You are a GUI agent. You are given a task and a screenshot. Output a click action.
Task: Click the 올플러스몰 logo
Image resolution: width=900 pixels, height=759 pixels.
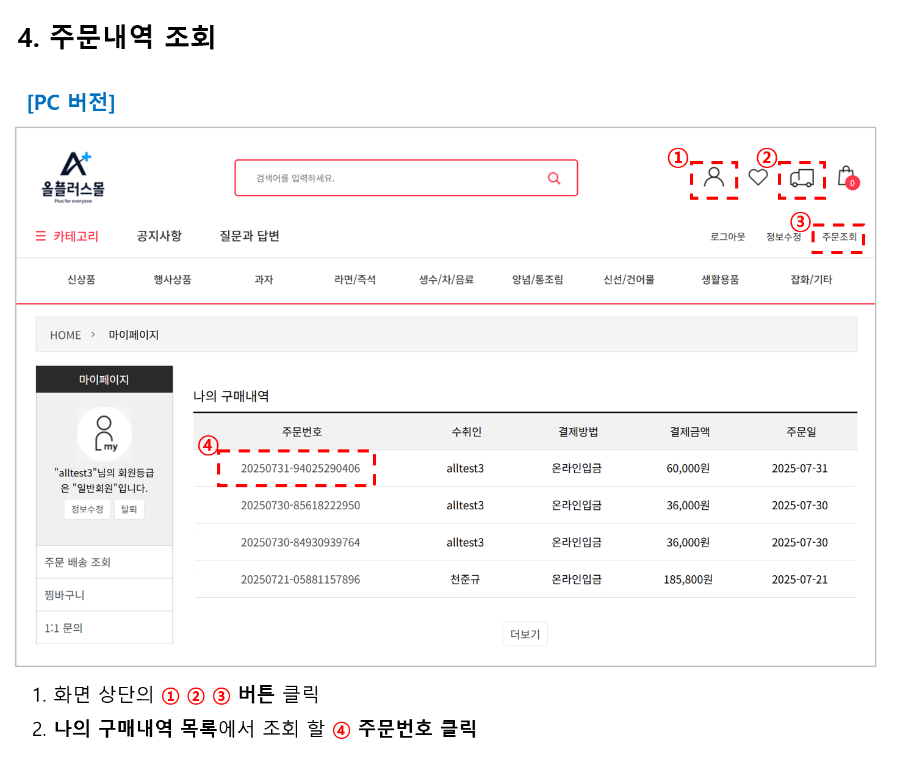click(73, 177)
